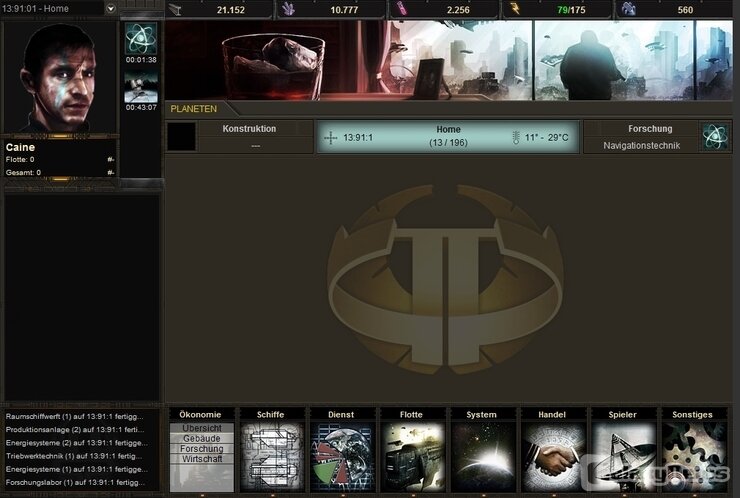The height and width of the screenshot is (498, 740).
Task: Open the System planet horizon icon
Action: [483, 457]
